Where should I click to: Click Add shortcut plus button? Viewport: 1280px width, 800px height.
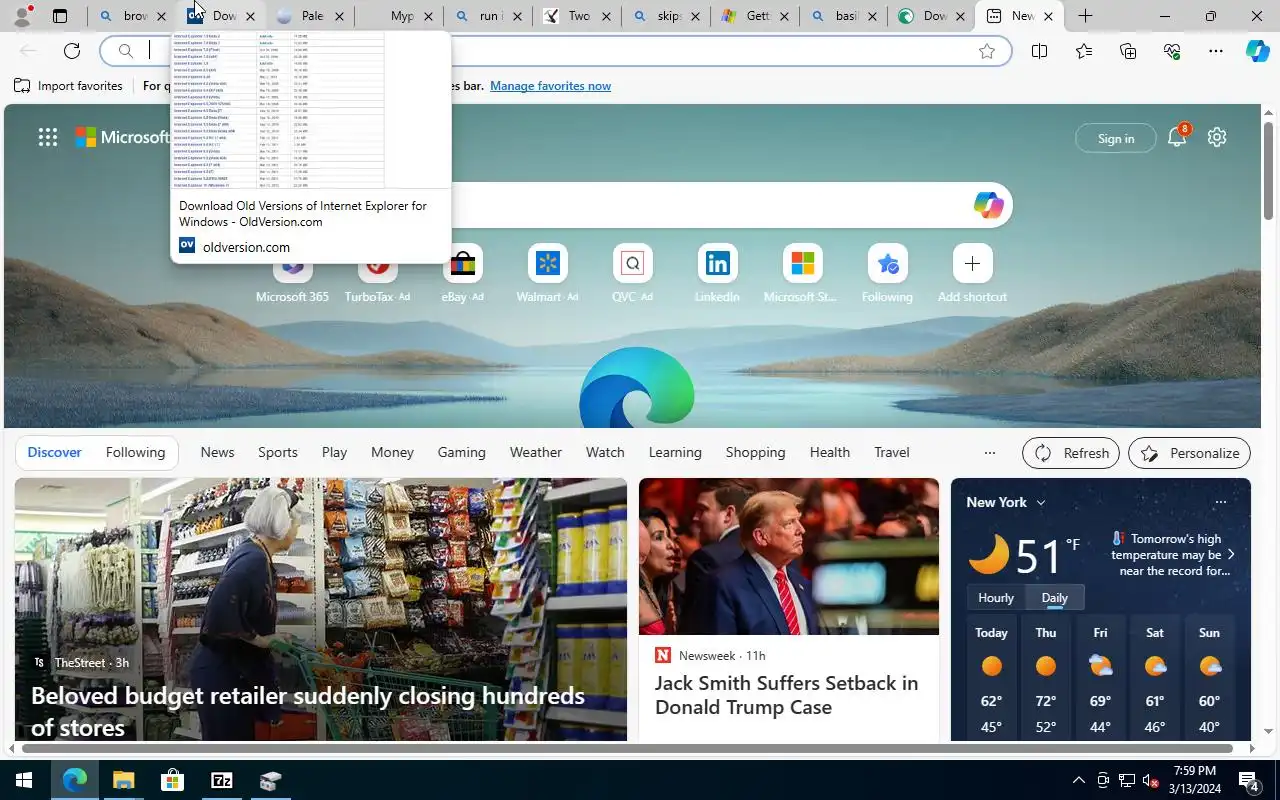click(x=972, y=263)
